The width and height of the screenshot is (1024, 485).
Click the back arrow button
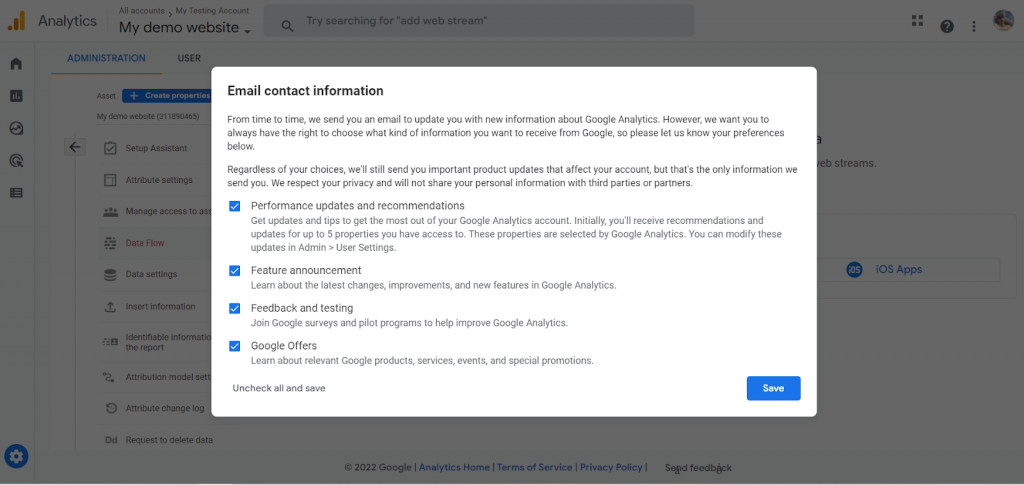(x=74, y=147)
